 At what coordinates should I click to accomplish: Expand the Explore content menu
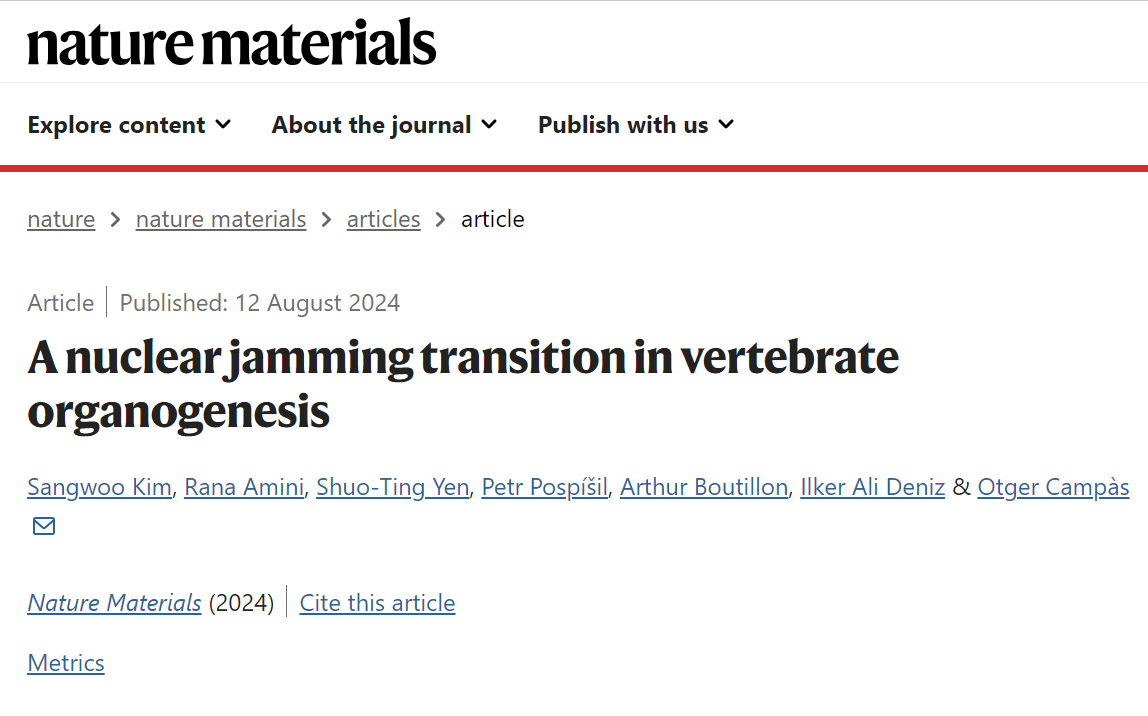coord(130,125)
